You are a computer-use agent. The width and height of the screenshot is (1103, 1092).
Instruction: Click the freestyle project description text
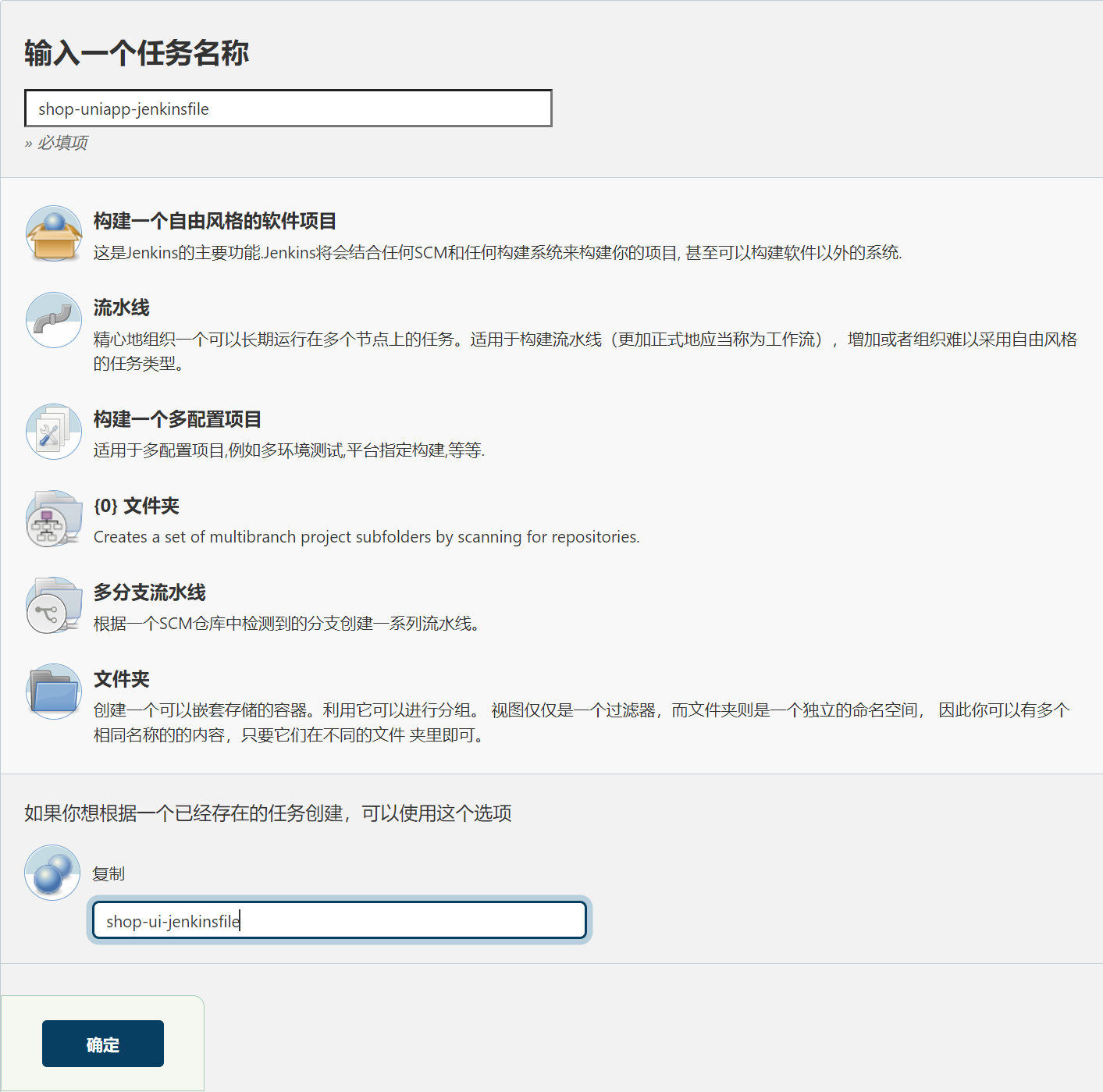497,253
